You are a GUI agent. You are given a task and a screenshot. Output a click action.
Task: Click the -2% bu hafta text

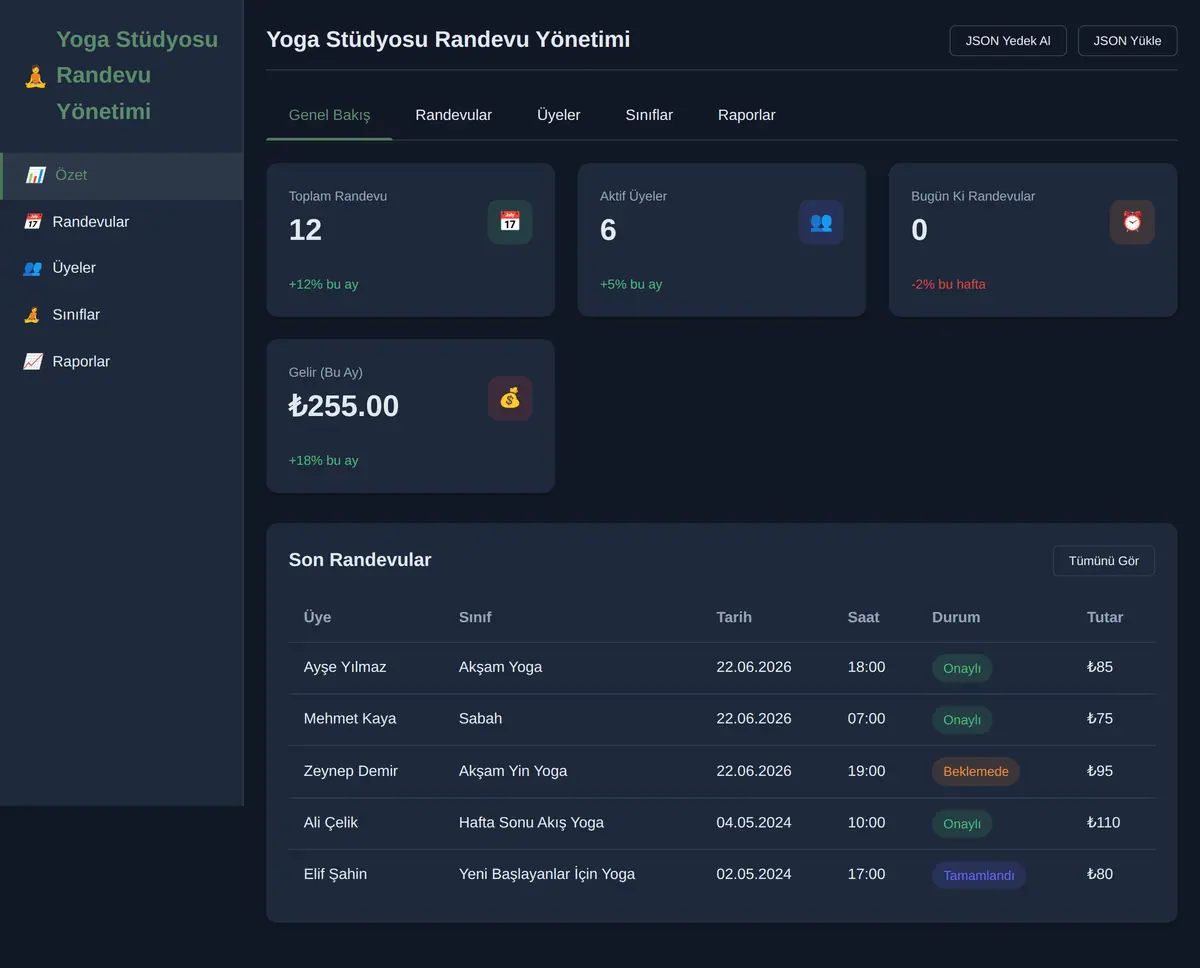pyautogui.click(x=948, y=284)
